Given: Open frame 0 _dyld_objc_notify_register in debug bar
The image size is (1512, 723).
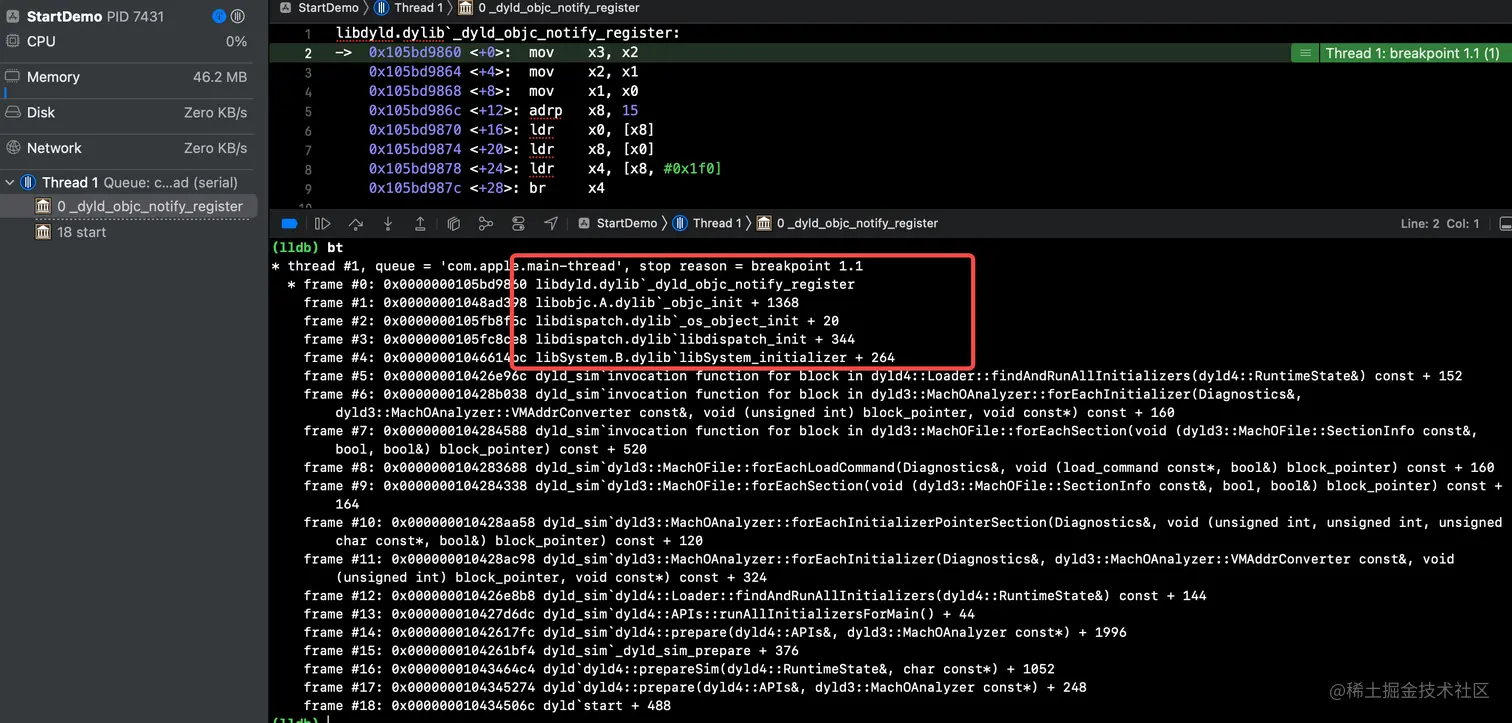Looking at the screenshot, I should point(848,224).
